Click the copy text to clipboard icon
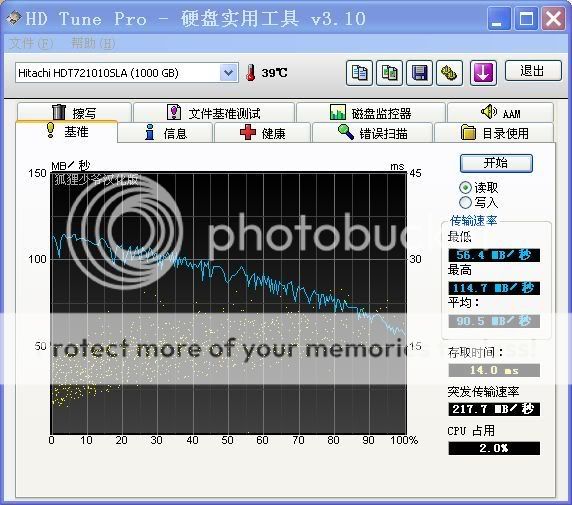Screen dimensions: 572x505 [x=359, y=73]
